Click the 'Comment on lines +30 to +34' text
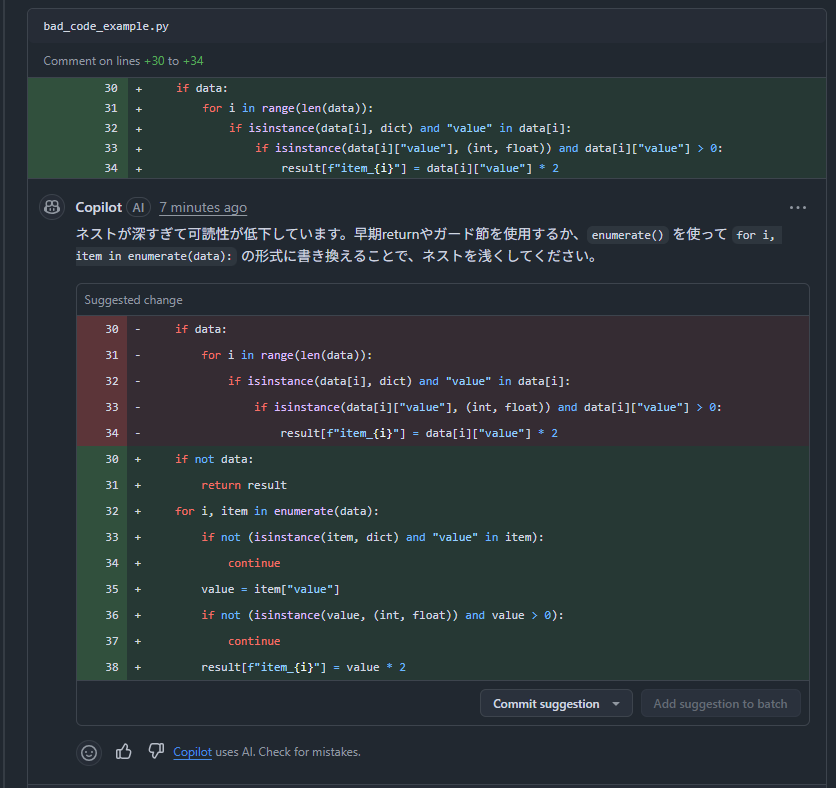Screen dimensions: 836x788 click(x=123, y=61)
